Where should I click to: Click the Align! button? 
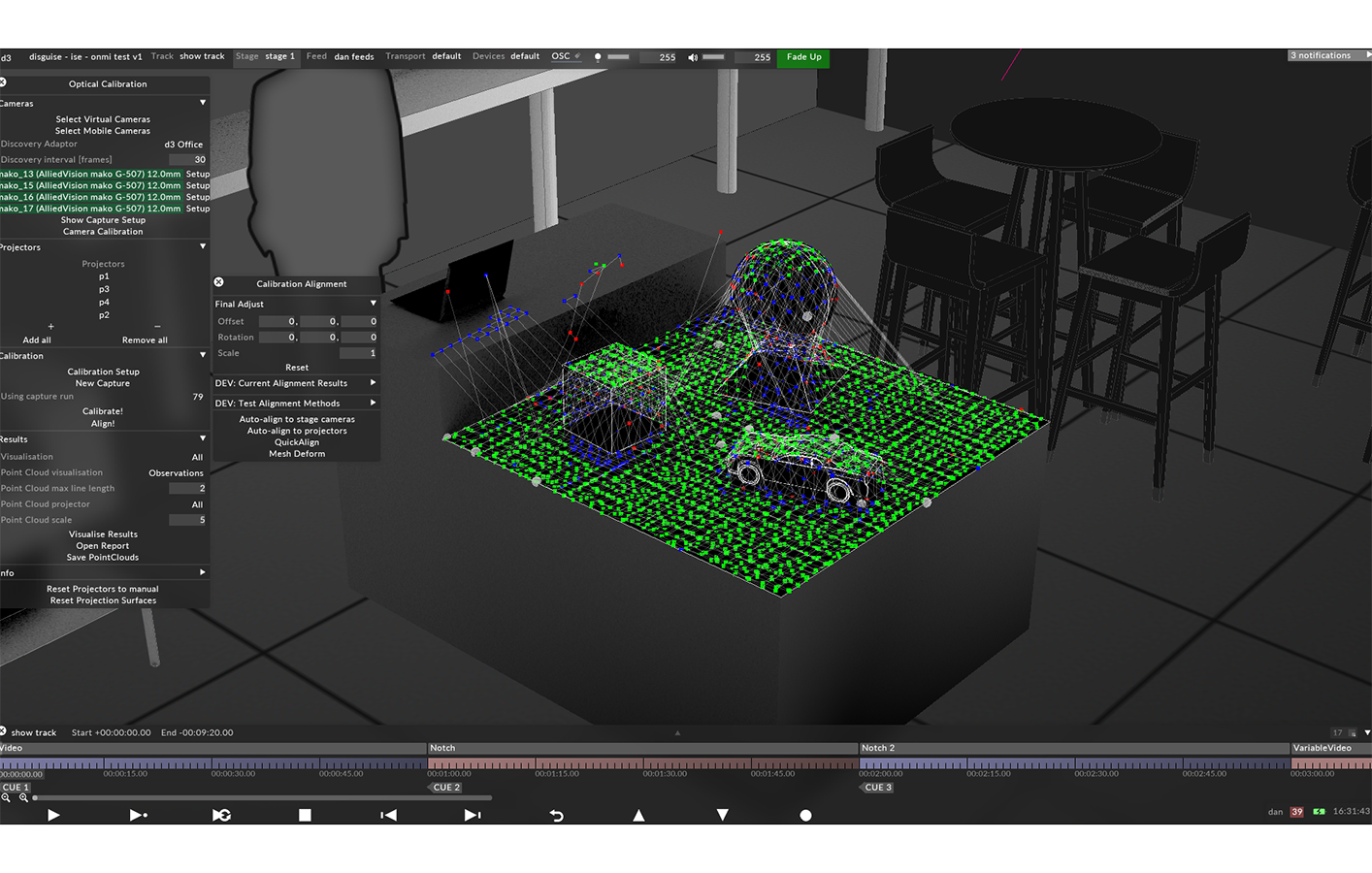(103, 423)
